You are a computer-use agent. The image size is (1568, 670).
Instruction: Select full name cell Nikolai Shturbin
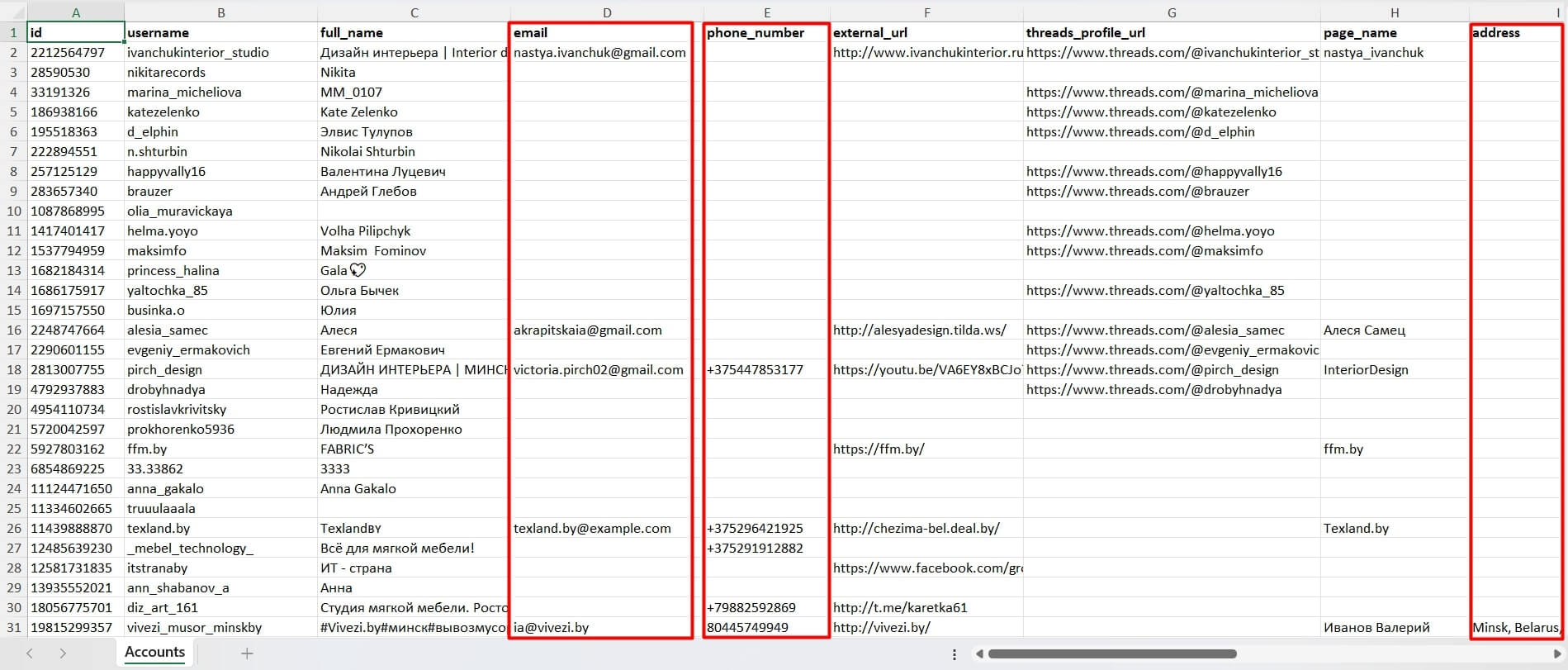click(414, 151)
